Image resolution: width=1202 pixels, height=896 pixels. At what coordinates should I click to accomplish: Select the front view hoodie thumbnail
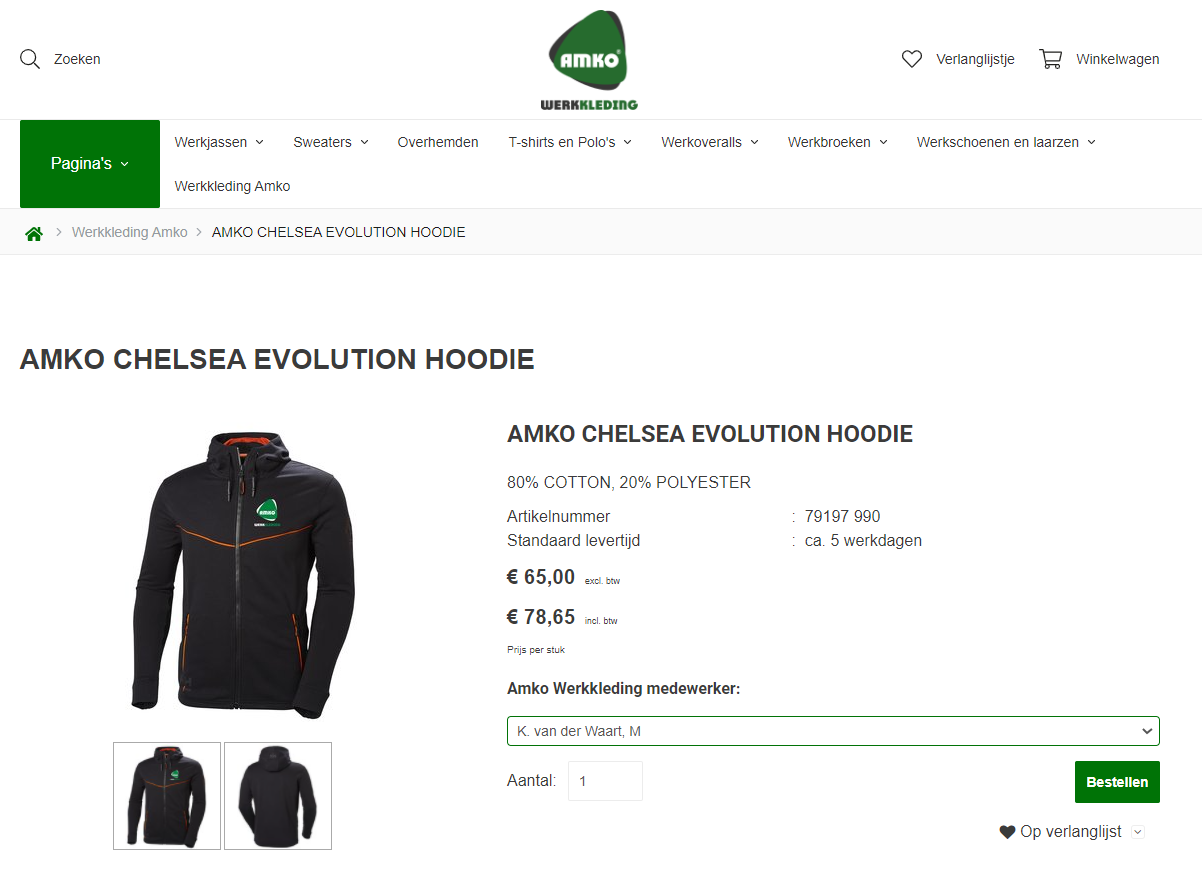[x=167, y=796]
